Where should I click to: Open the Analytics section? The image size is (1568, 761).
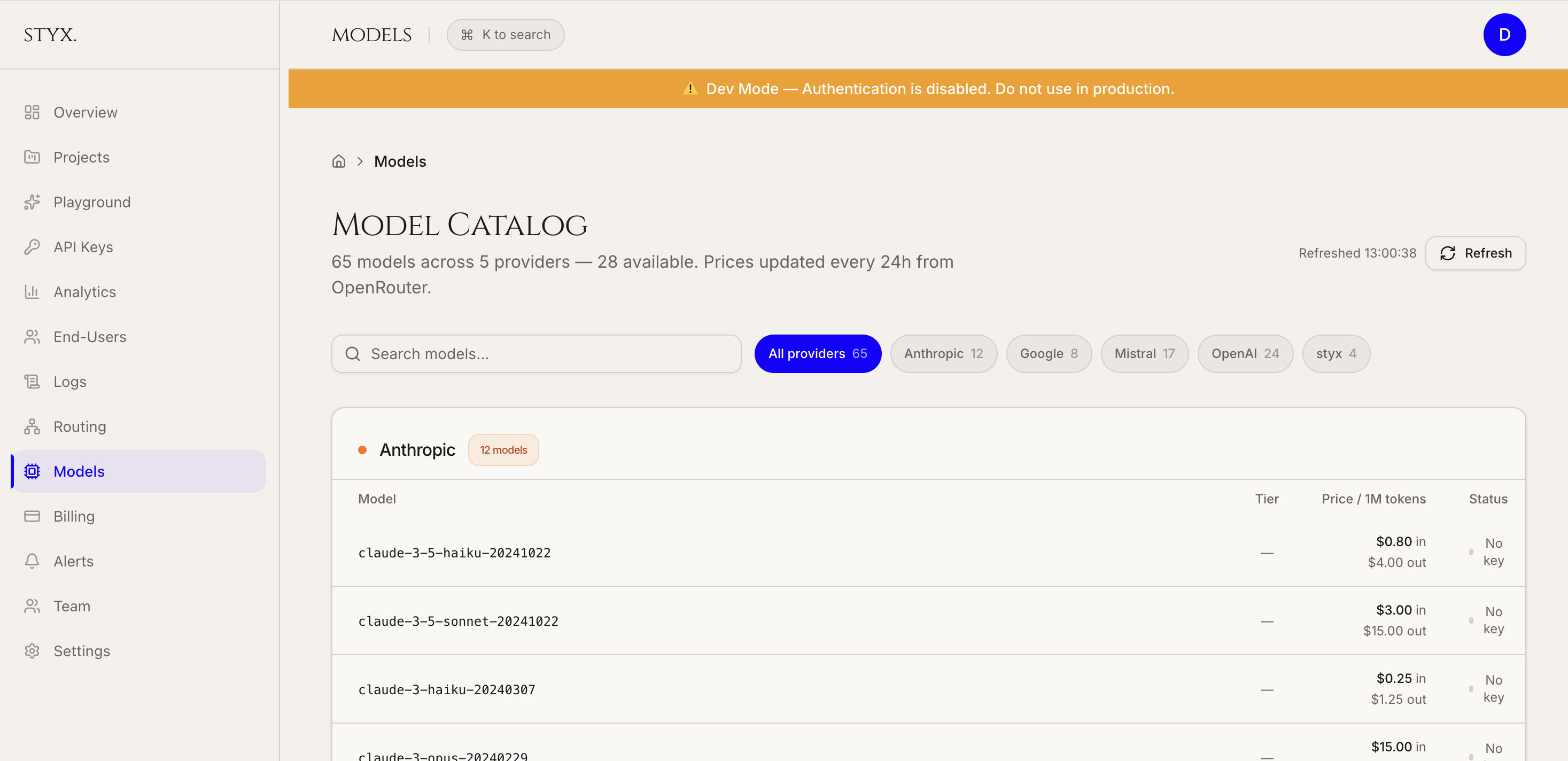84,292
